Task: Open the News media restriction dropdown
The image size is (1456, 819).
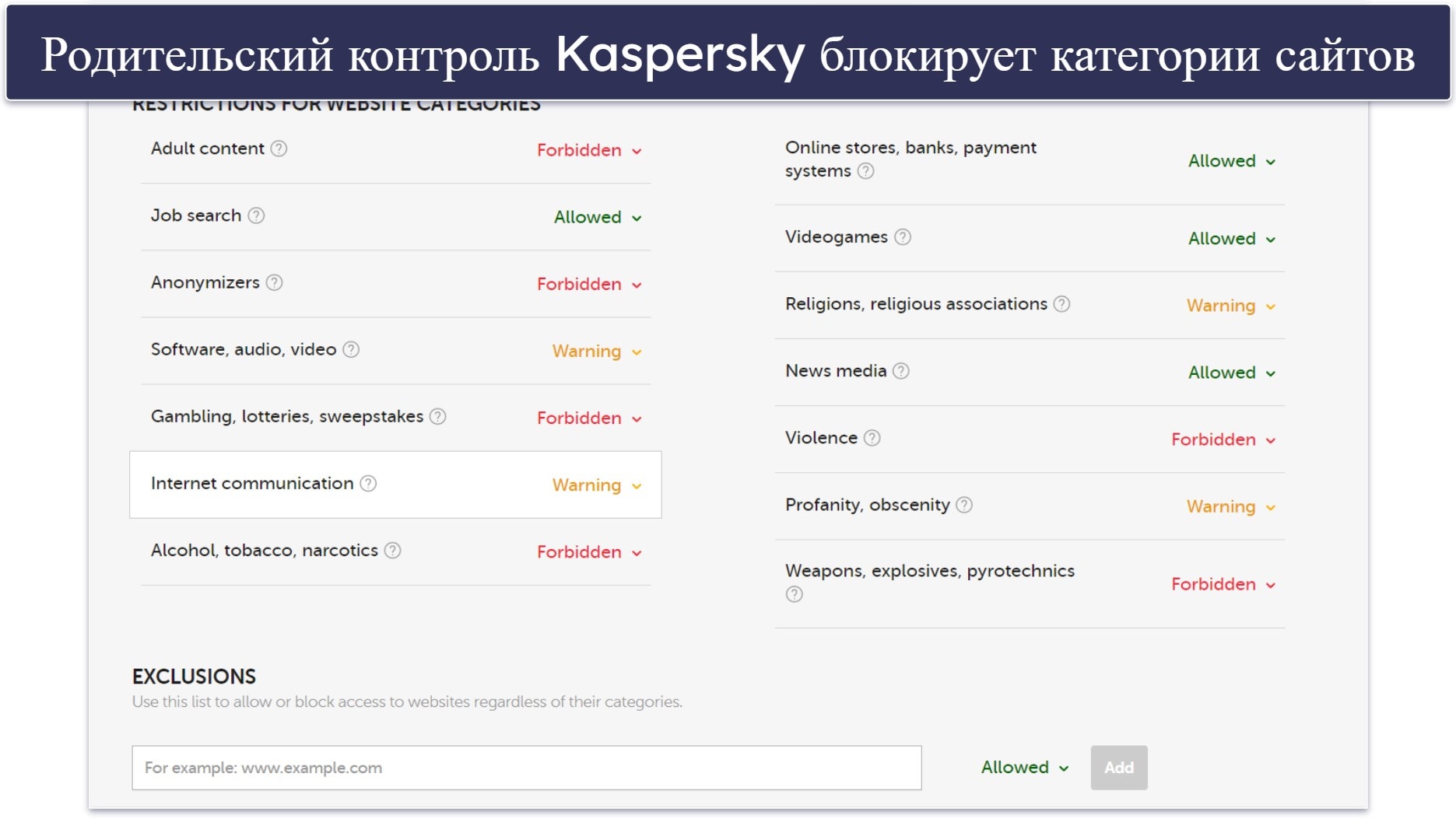Action: tap(1232, 373)
